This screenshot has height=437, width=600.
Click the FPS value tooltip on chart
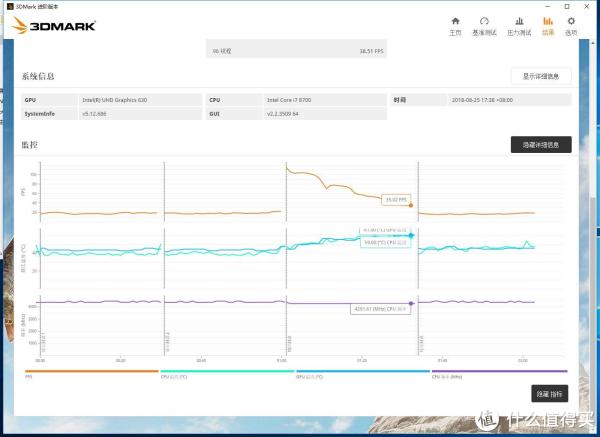pyautogui.click(x=396, y=200)
